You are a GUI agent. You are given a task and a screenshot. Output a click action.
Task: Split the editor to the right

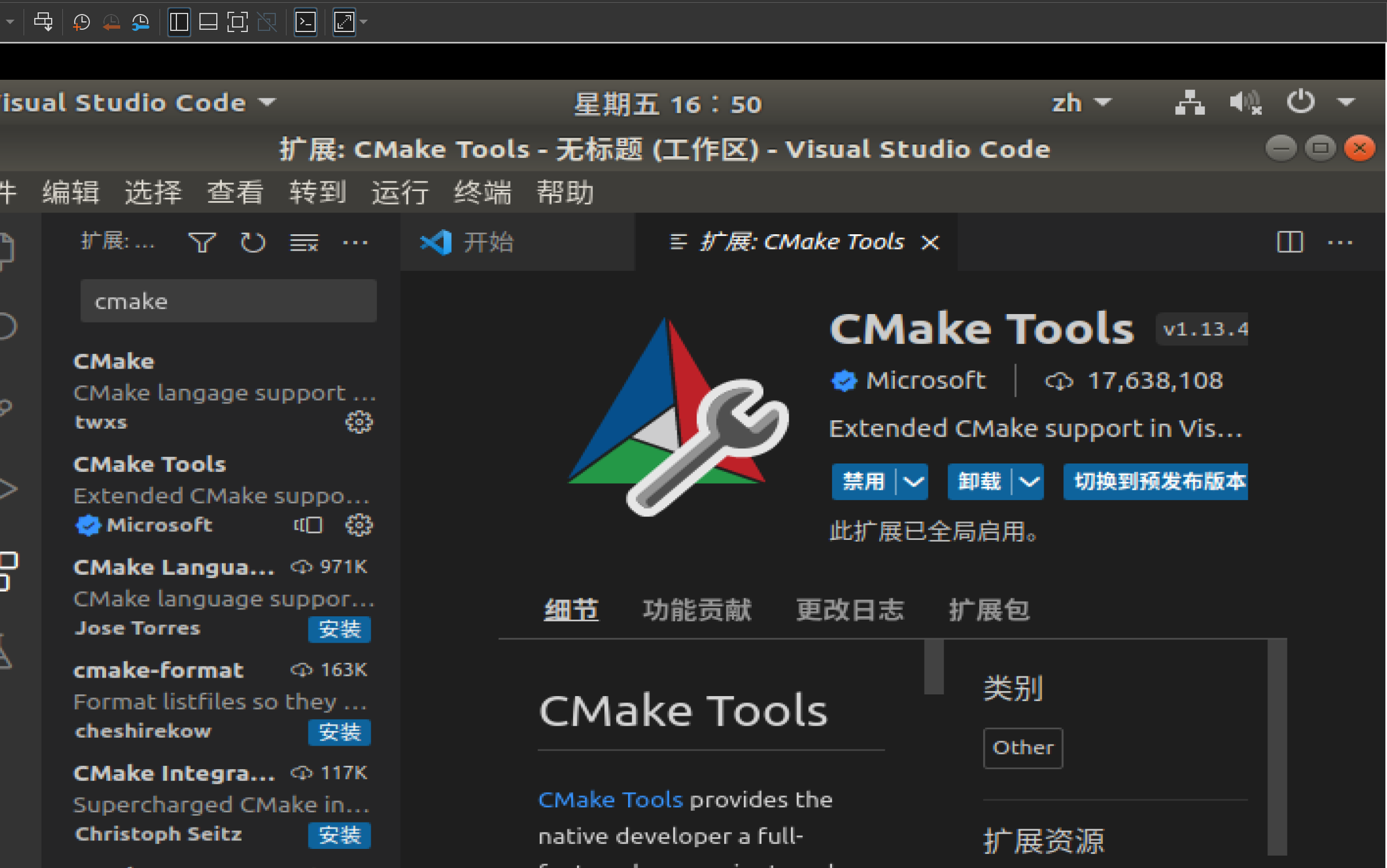coord(1290,242)
